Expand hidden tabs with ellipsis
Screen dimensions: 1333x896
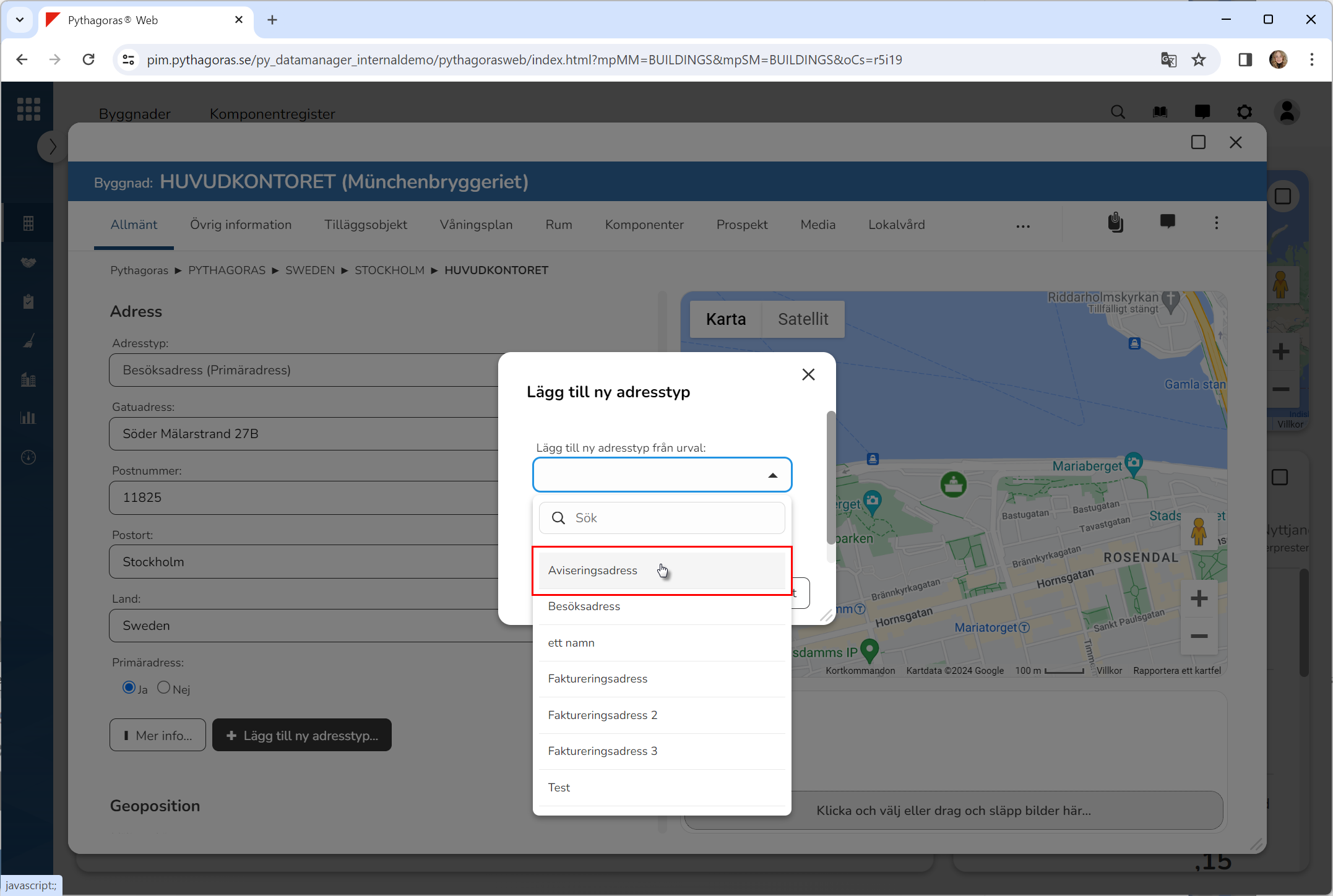pyautogui.click(x=1023, y=226)
